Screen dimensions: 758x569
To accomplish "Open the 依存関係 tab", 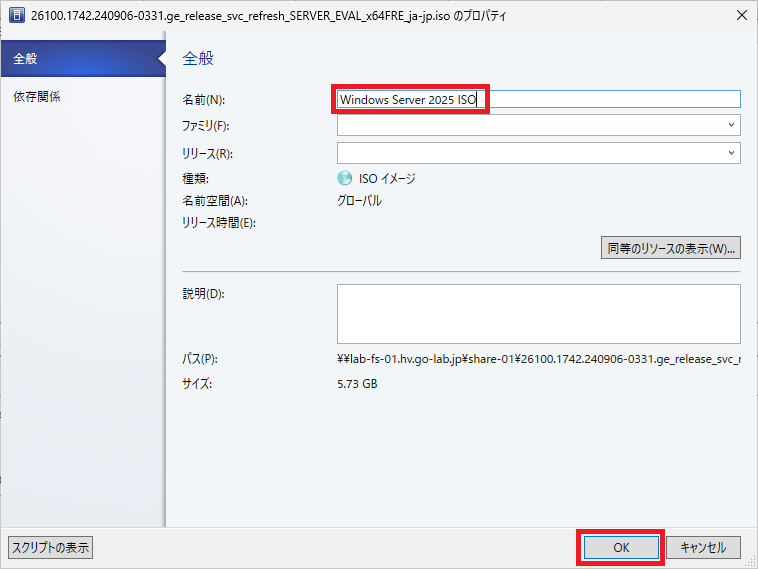I will 37,97.
